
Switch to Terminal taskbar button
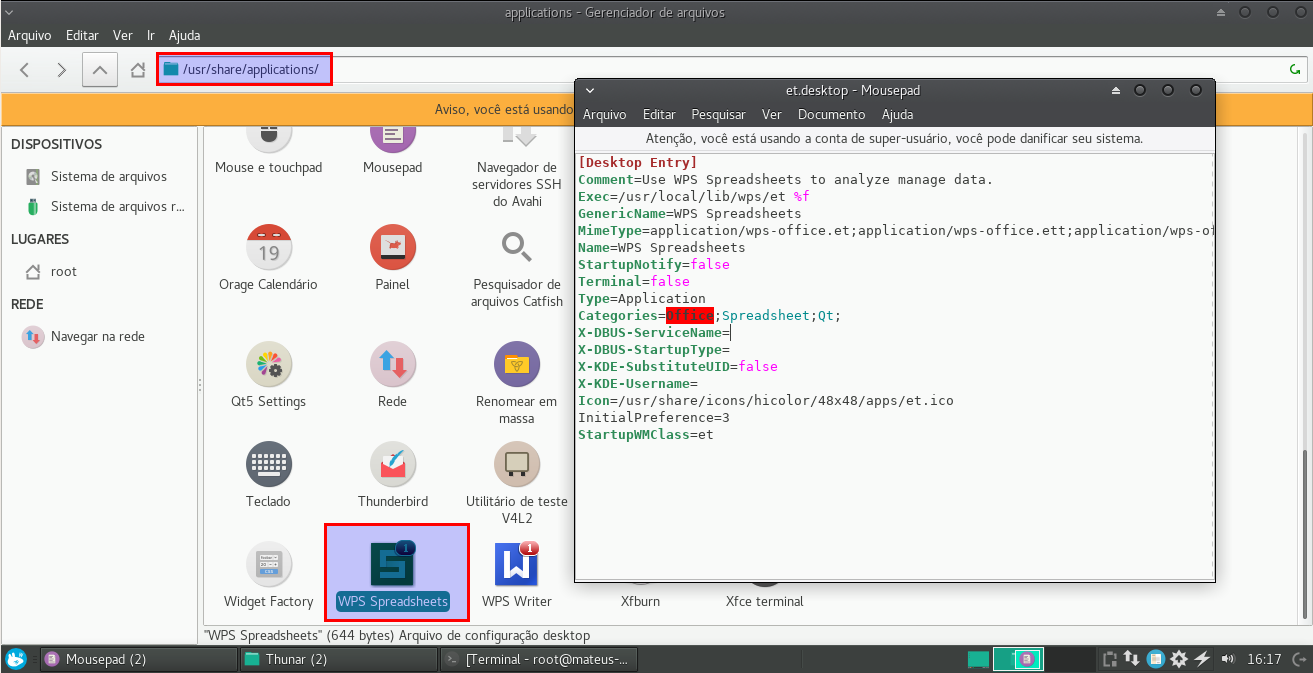click(x=539, y=659)
